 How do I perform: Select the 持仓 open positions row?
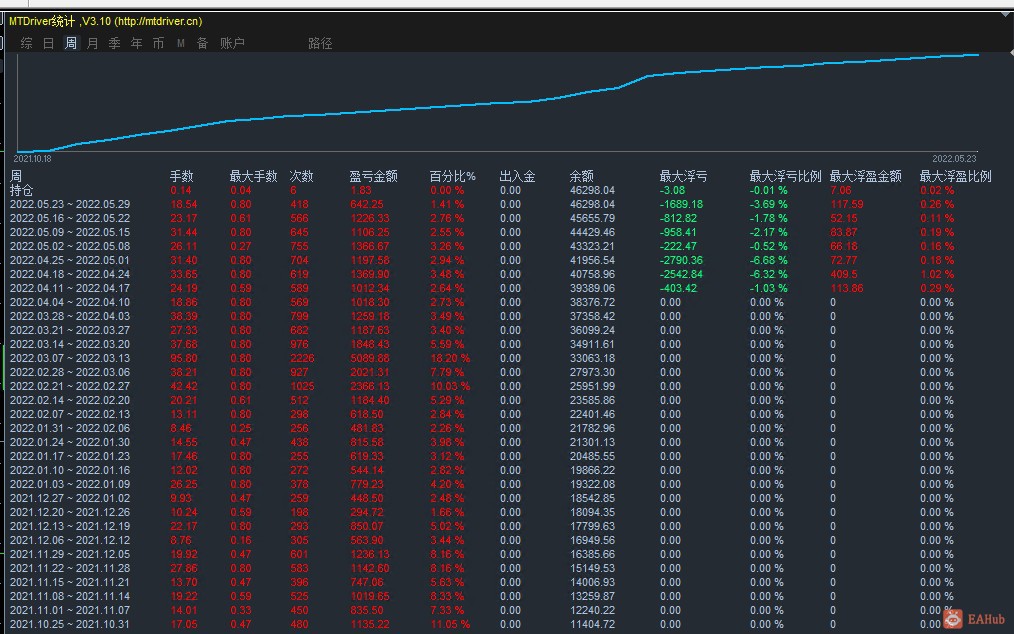pyautogui.click(x=22, y=190)
